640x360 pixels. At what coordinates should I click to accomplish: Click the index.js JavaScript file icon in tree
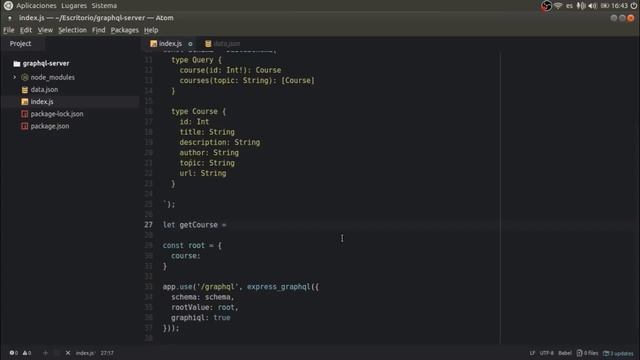[x=25, y=102]
